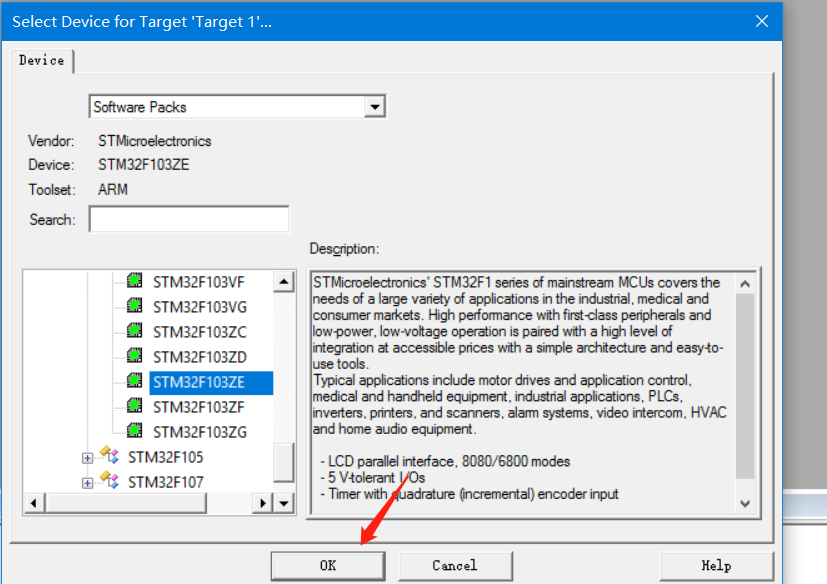Click Description pane scrollbar thumb
Image resolution: width=827 pixels, height=584 pixels.
pos(745,387)
